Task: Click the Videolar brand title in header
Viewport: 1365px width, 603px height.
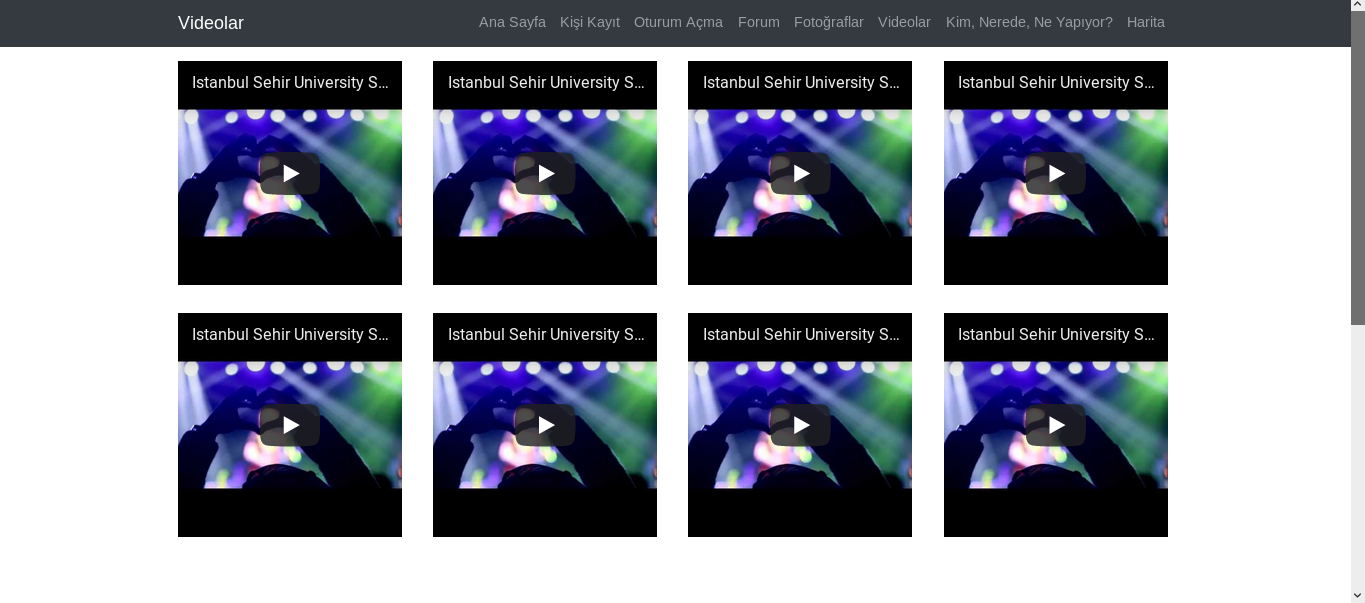Action: click(211, 23)
